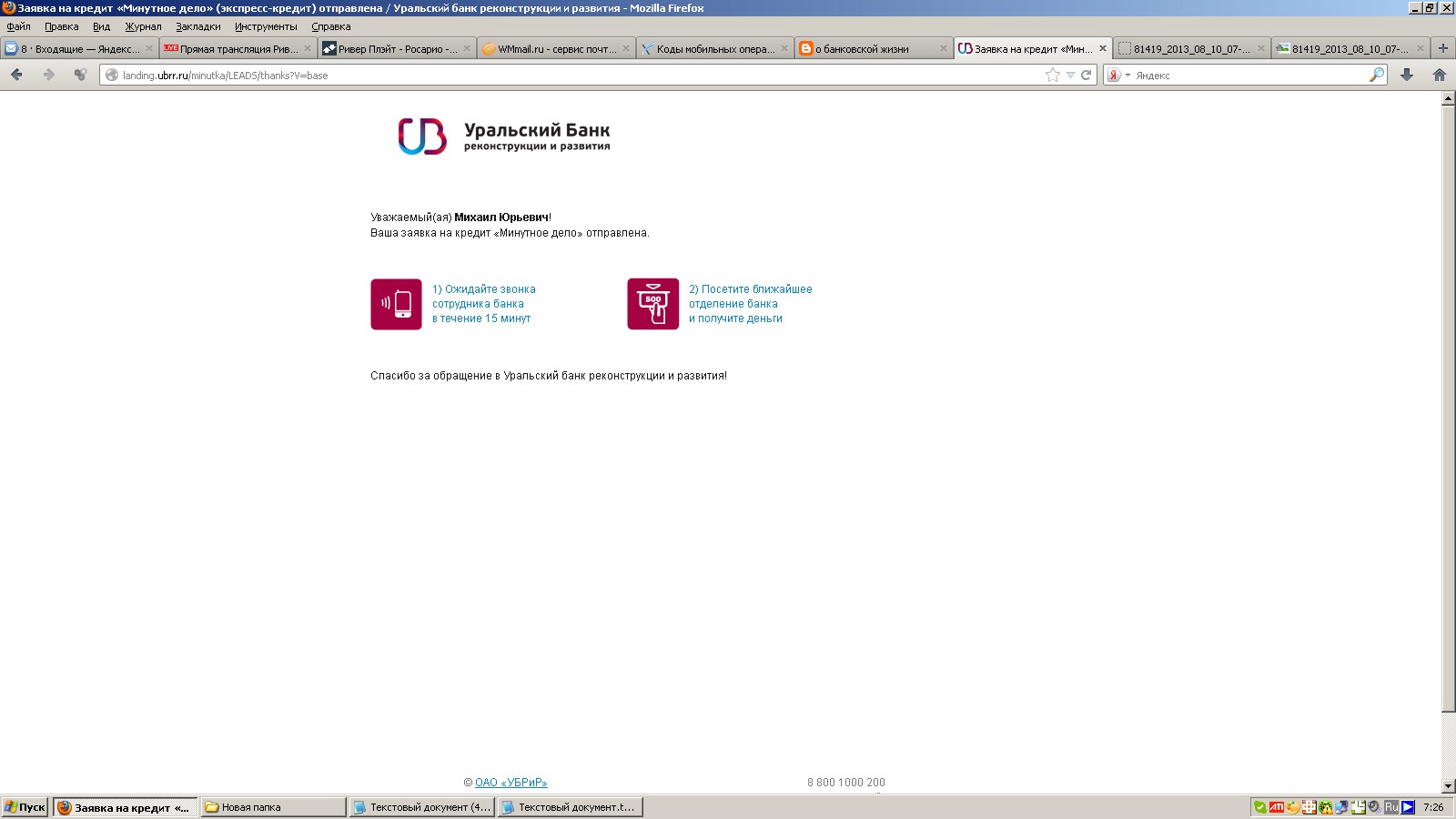Screen dimensions: 1456x819
Task: Click the name Михаил Юрьевич text
Action: 501,217
